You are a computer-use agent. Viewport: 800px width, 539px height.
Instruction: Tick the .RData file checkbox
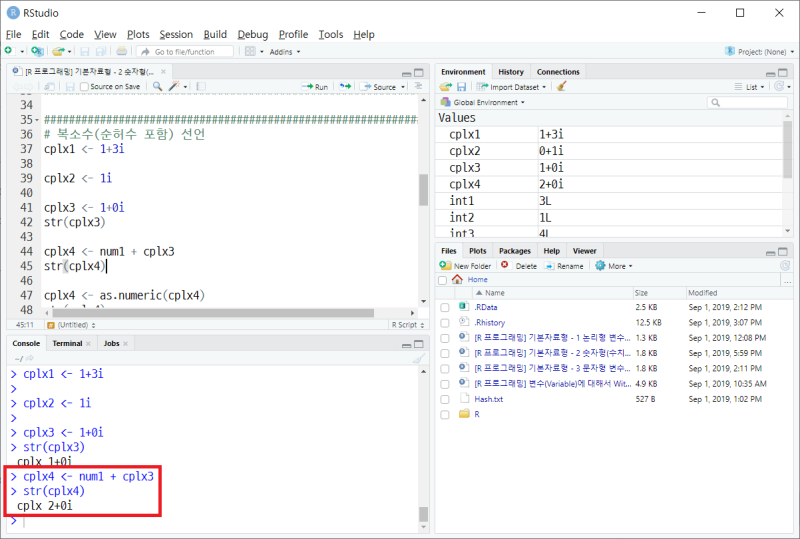coord(445,308)
